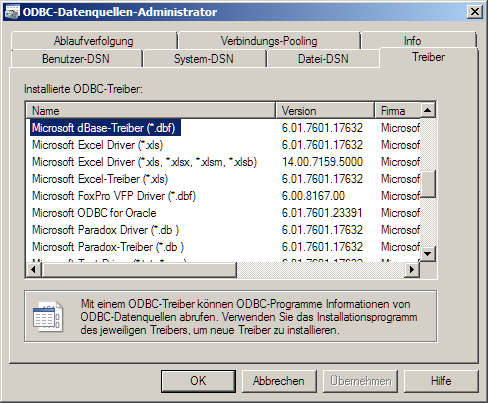Close the ODBC-Datenquellen-Administrator window
The width and height of the screenshot is (488, 403).
(475, 12)
